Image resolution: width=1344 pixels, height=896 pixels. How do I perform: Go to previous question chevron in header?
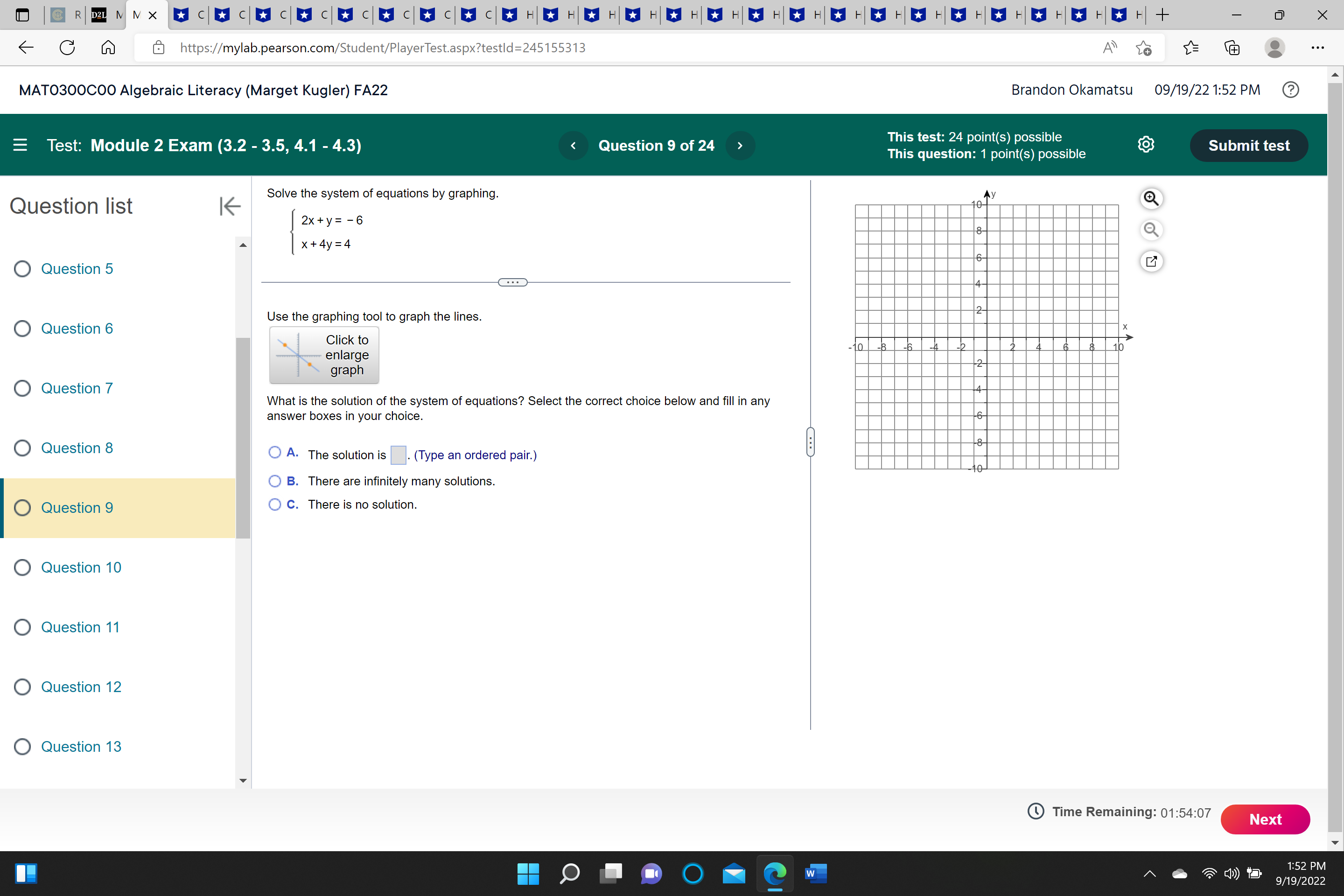click(573, 146)
